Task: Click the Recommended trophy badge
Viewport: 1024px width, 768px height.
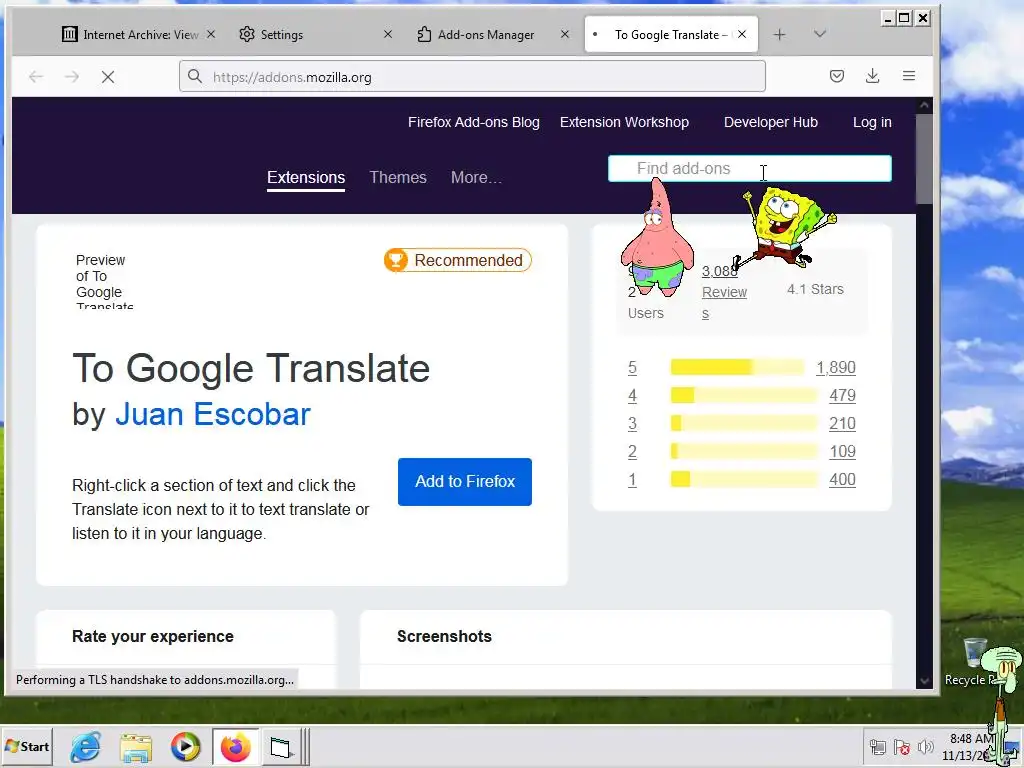Action: (458, 260)
